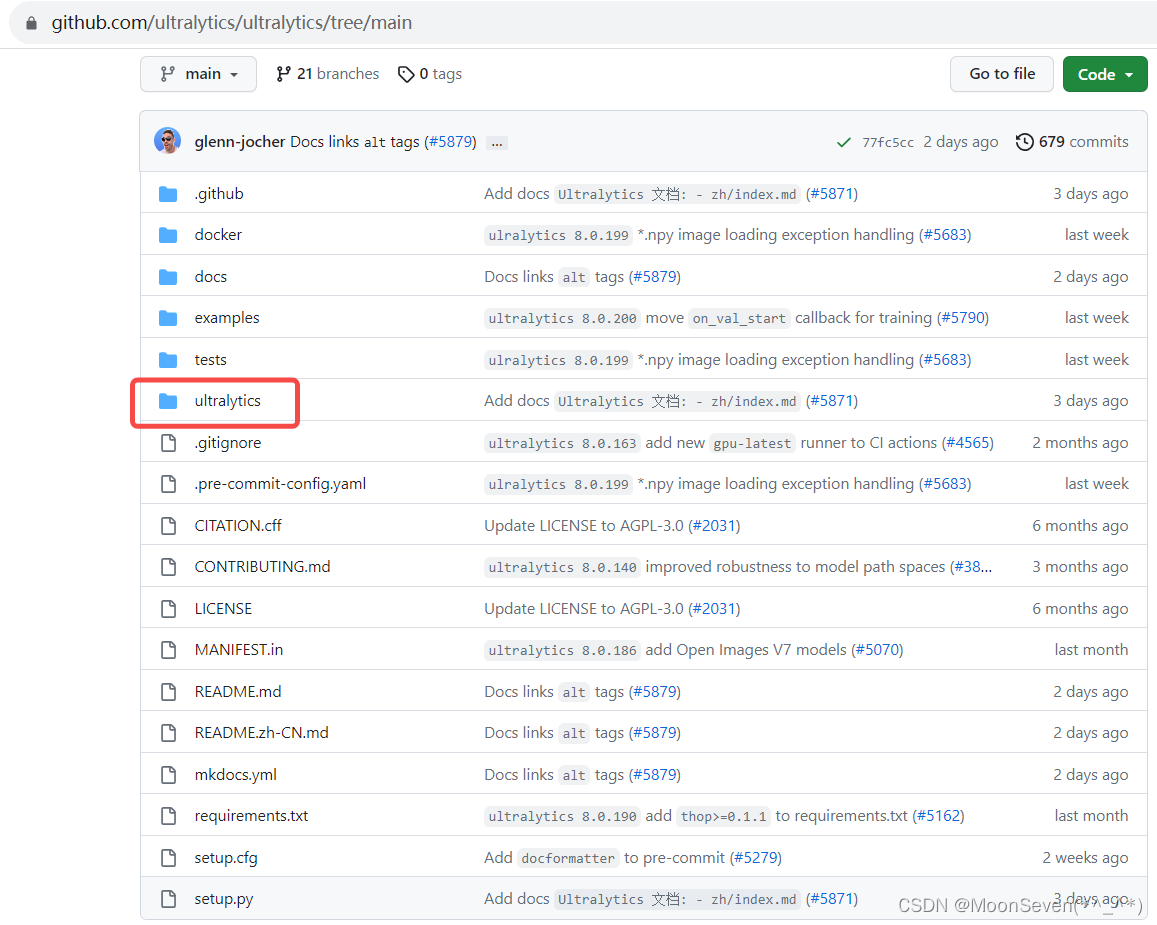Expand commit message ellipsis button

click(497, 142)
